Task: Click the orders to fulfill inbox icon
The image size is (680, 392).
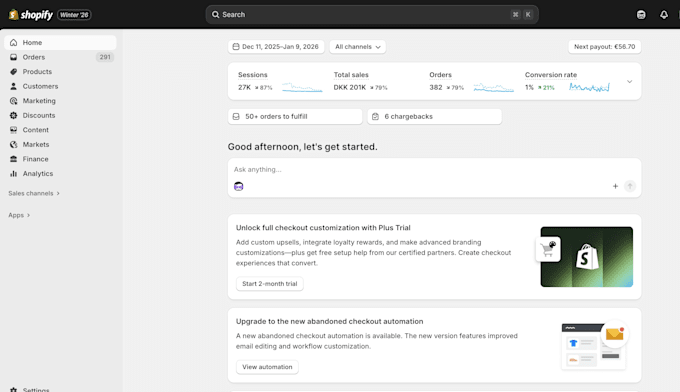Action: (236, 117)
